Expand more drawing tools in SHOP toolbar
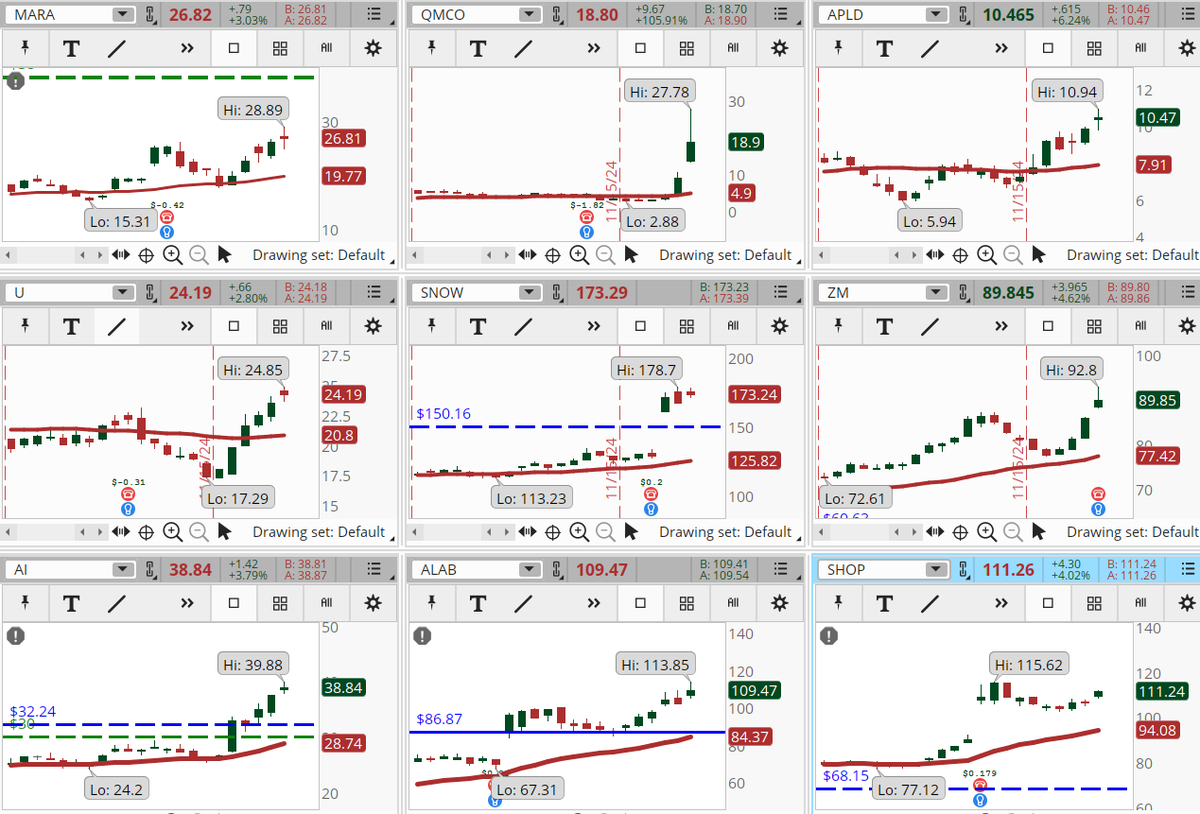Image resolution: width=1200 pixels, height=814 pixels. coord(1000,603)
